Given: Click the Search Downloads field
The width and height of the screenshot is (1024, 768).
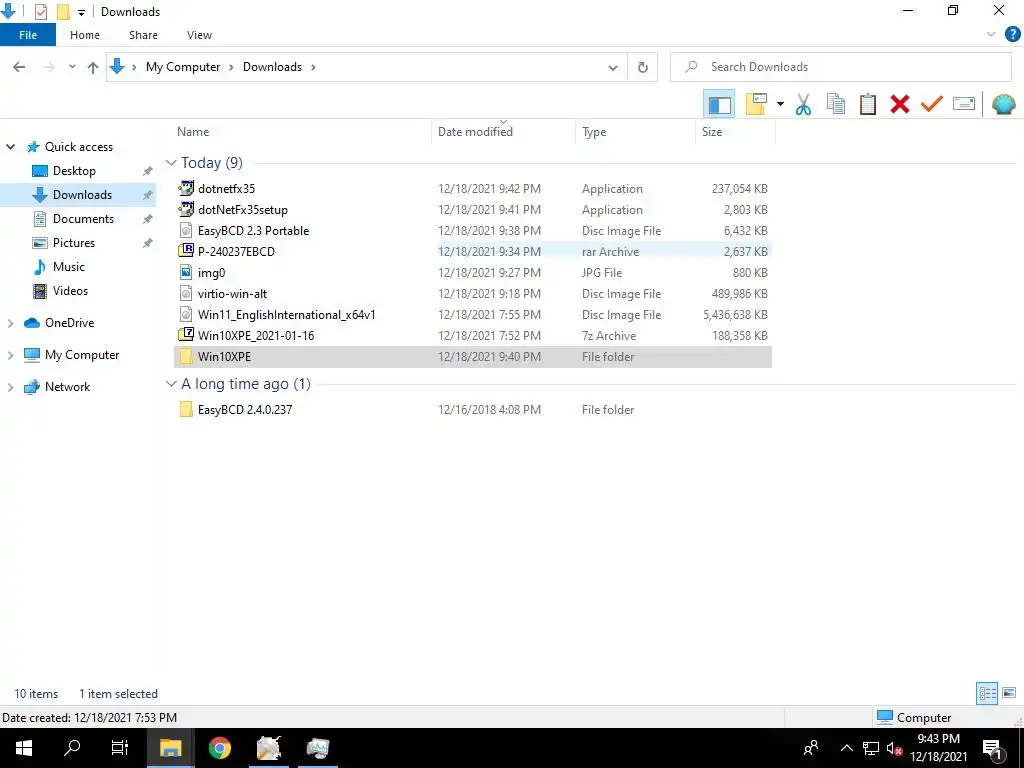Looking at the screenshot, I should coord(841,67).
